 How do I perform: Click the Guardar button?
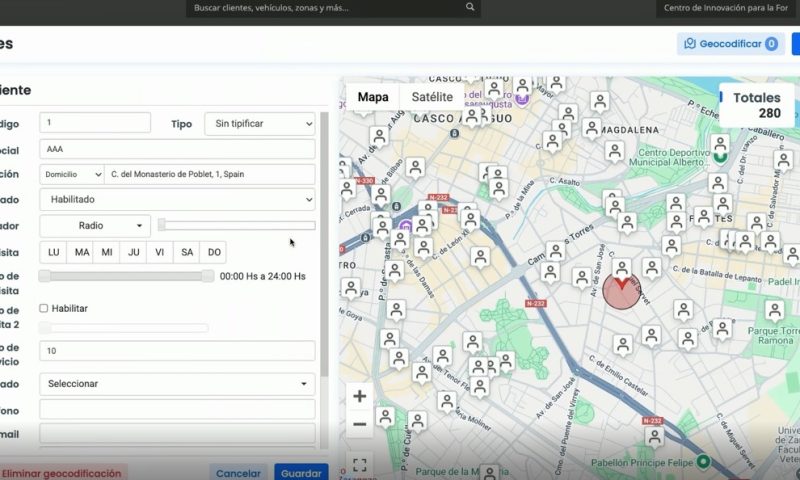pyautogui.click(x=301, y=473)
